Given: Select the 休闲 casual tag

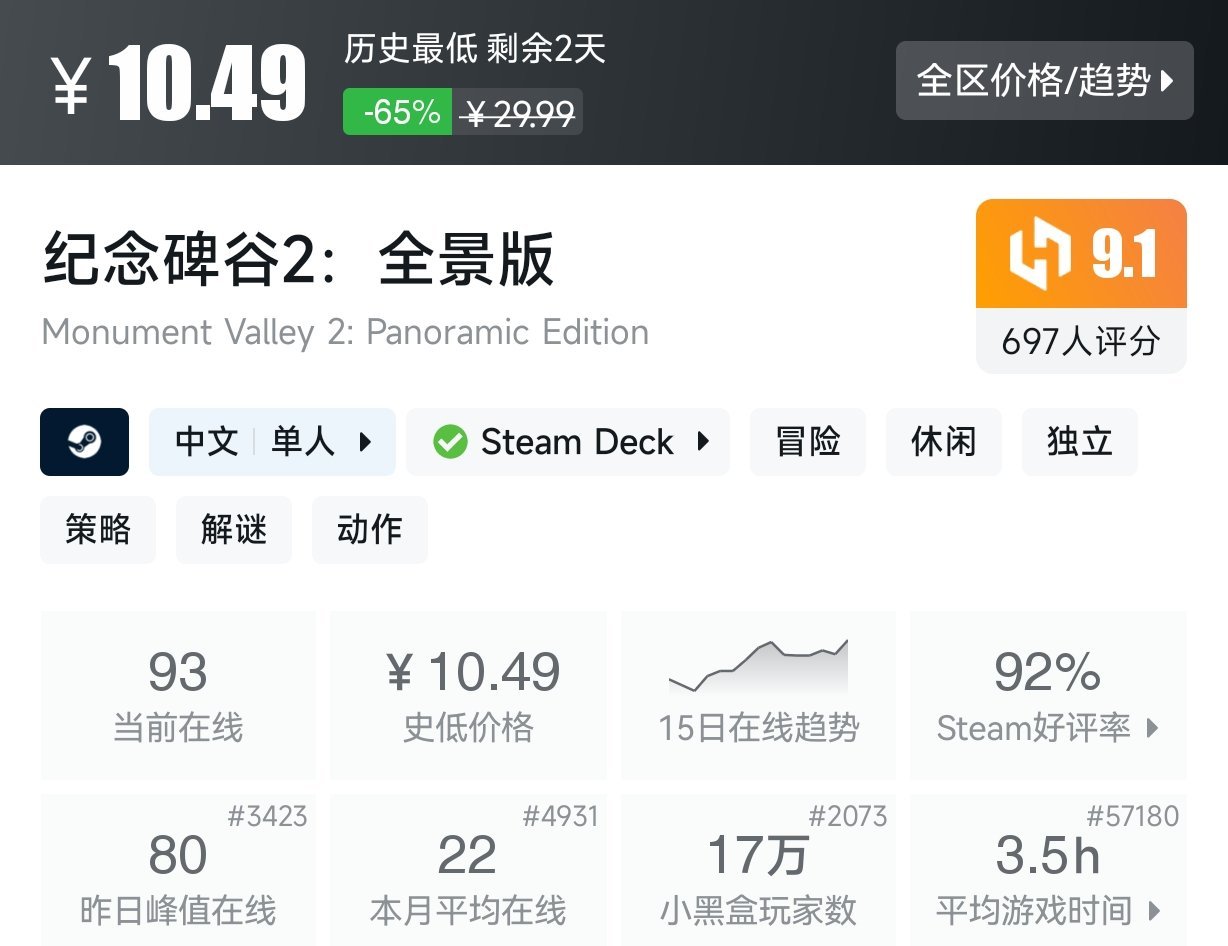Looking at the screenshot, I should [x=943, y=441].
